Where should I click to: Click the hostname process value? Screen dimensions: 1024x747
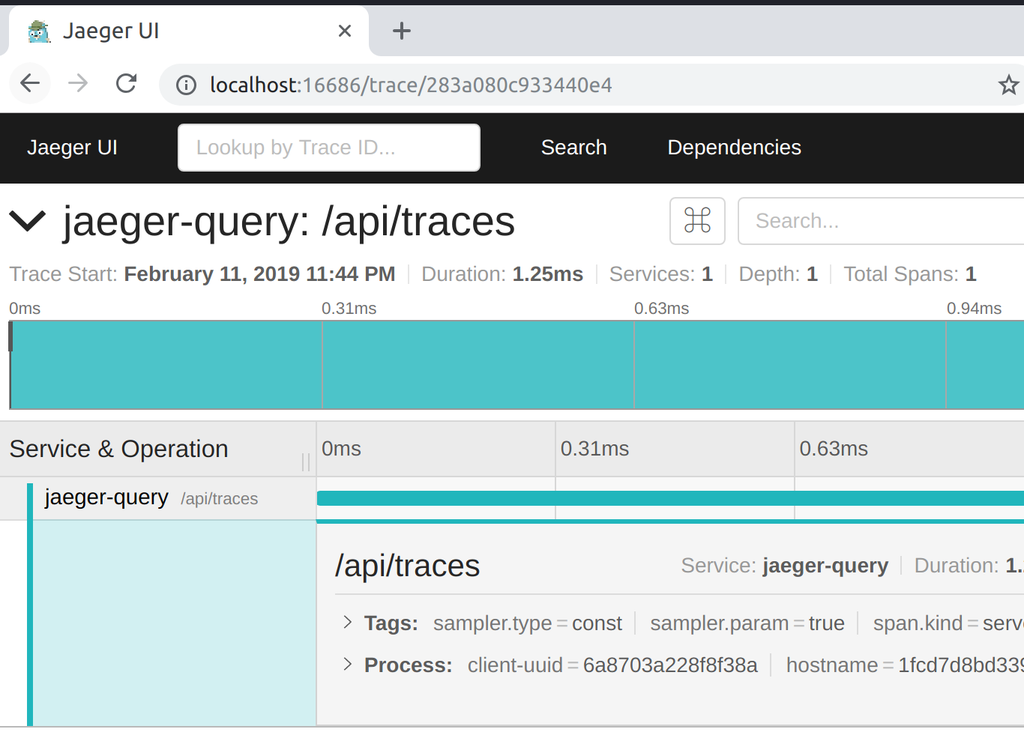[961, 665]
